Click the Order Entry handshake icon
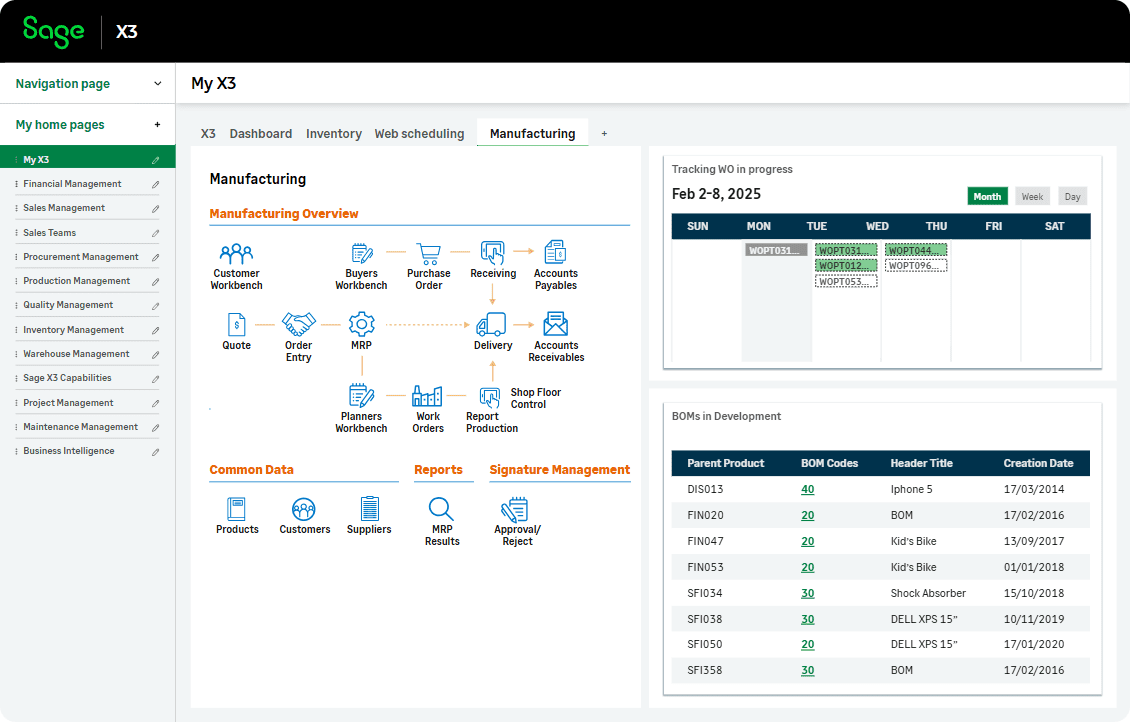 [298, 324]
